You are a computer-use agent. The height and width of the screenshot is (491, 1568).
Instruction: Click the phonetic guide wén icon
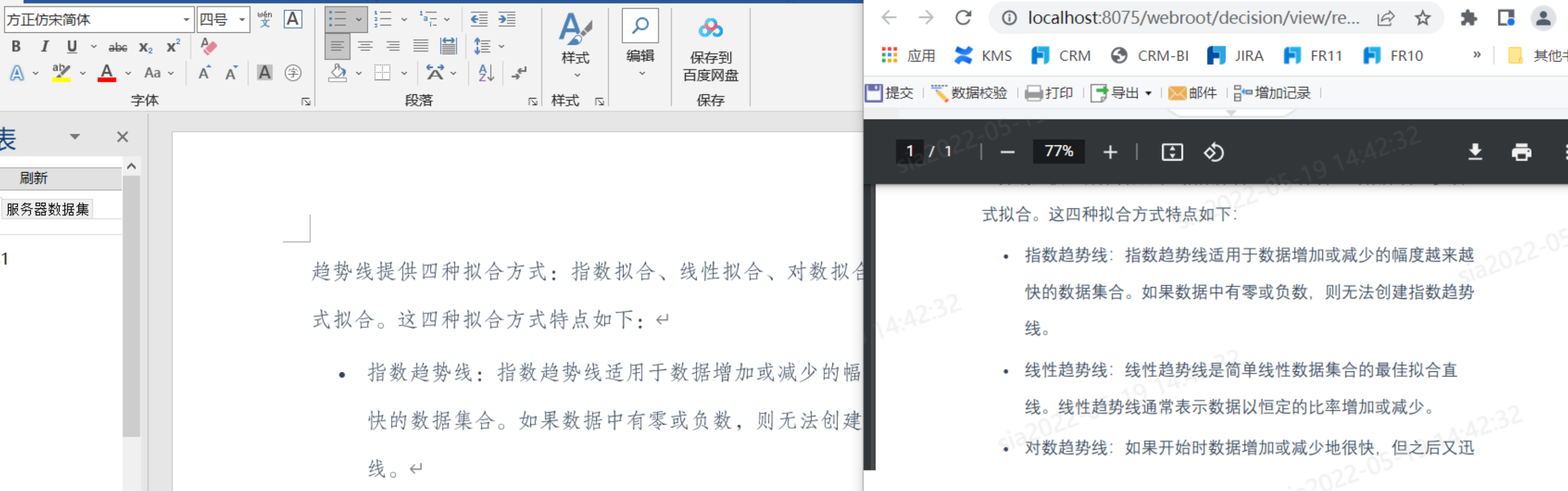(x=265, y=20)
